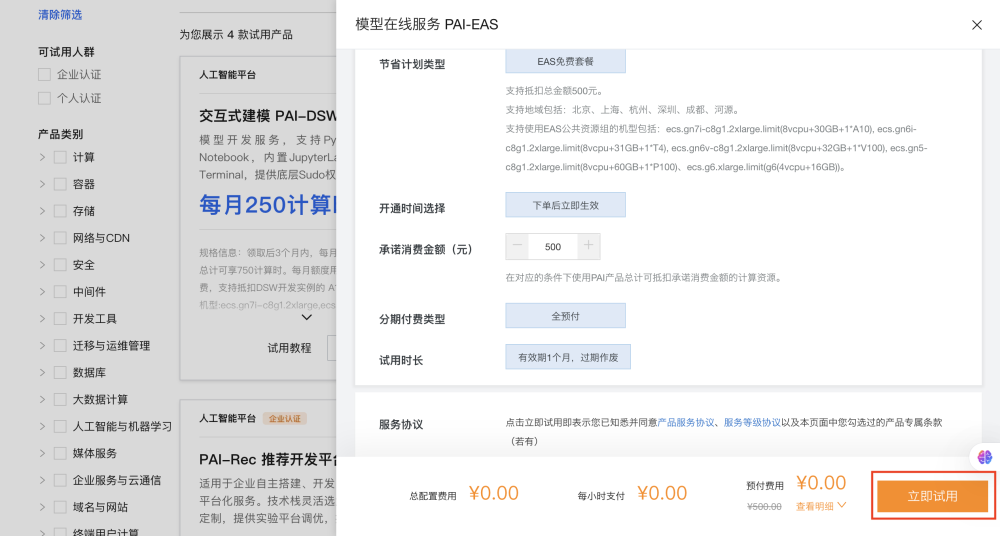The width and height of the screenshot is (1000, 536).
Task: Expand the 网络与CDN category chevron
Action: click(x=42, y=238)
